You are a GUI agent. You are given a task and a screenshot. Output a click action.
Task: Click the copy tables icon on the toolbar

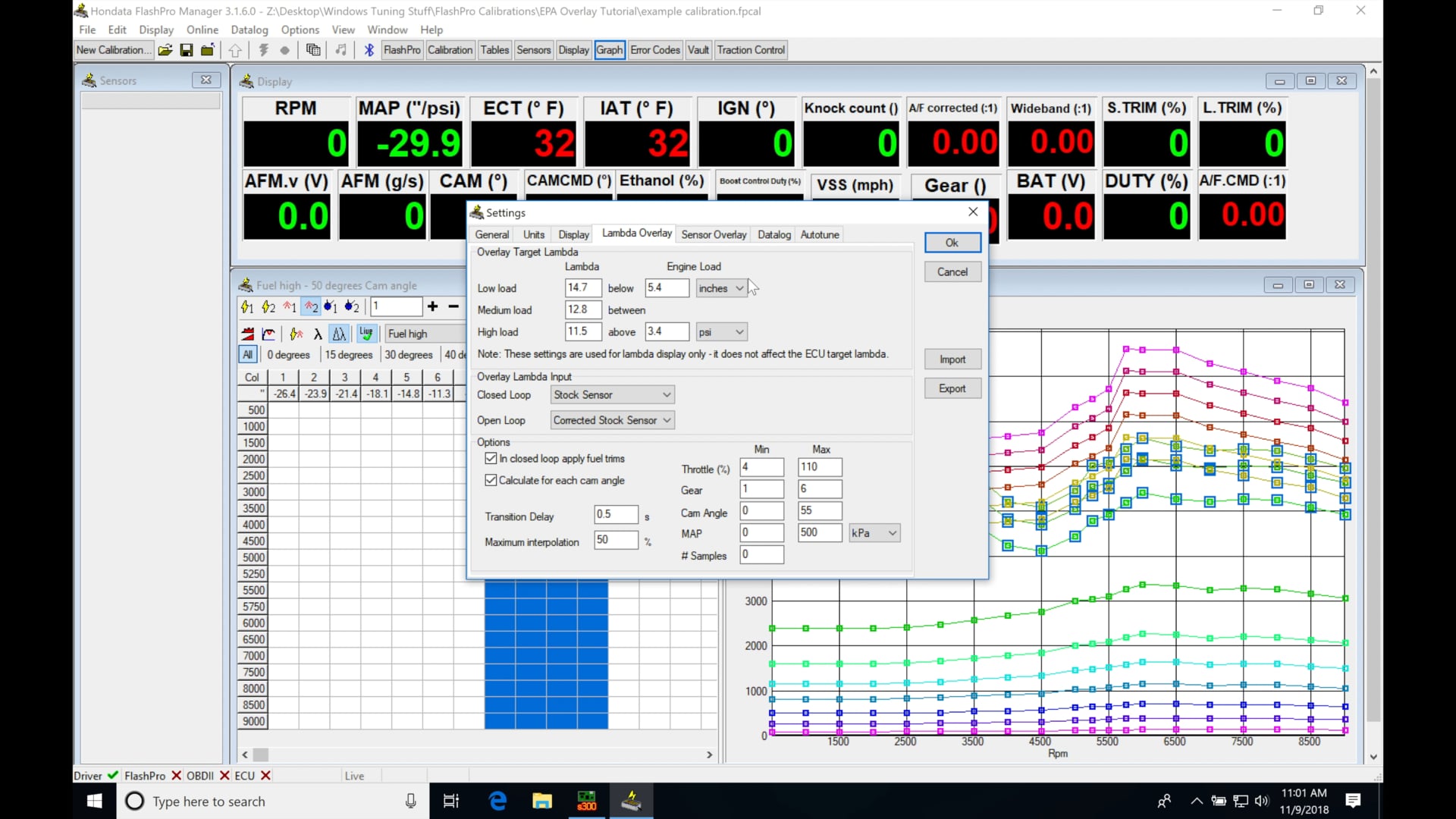(x=313, y=50)
